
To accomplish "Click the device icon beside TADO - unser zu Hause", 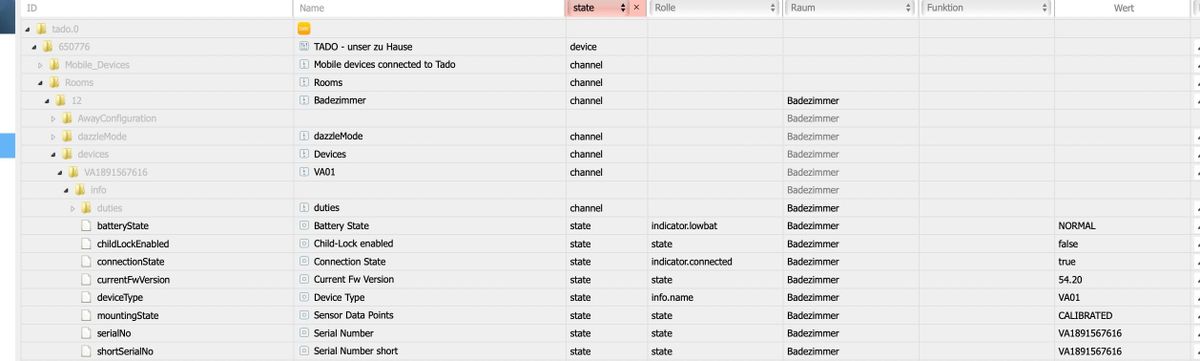I will click(304, 47).
